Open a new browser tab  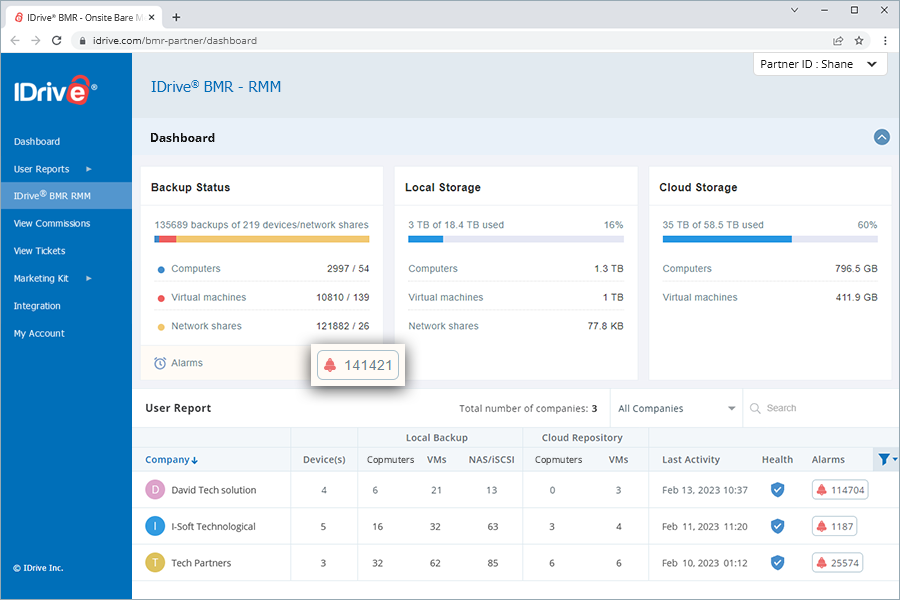tap(176, 17)
